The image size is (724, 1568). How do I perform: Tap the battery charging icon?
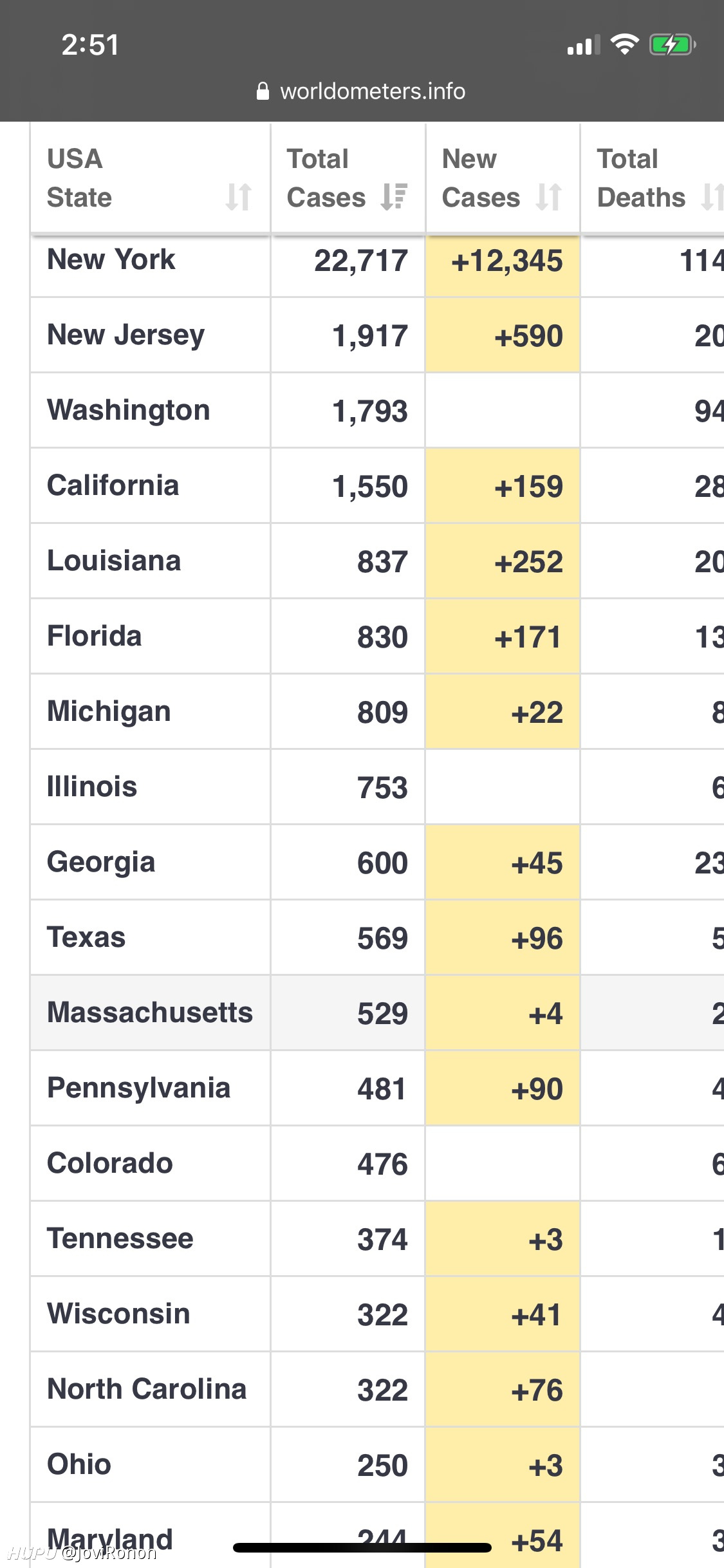(673, 45)
